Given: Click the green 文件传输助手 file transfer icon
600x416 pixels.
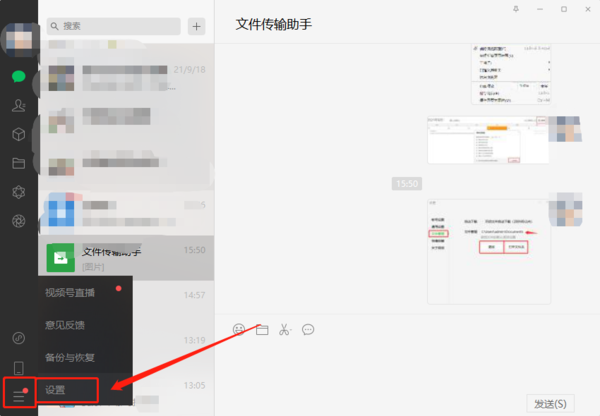Looking at the screenshot, I should click(60, 258).
